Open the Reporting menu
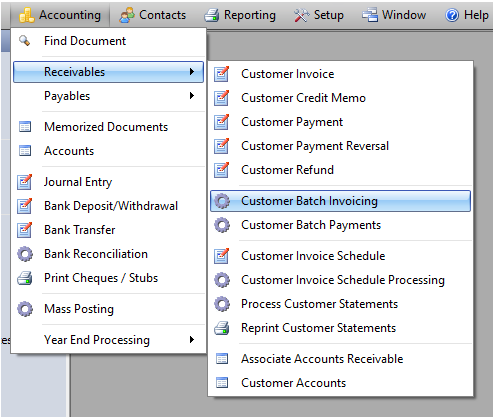The height and width of the screenshot is (417, 493). (240, 15)
